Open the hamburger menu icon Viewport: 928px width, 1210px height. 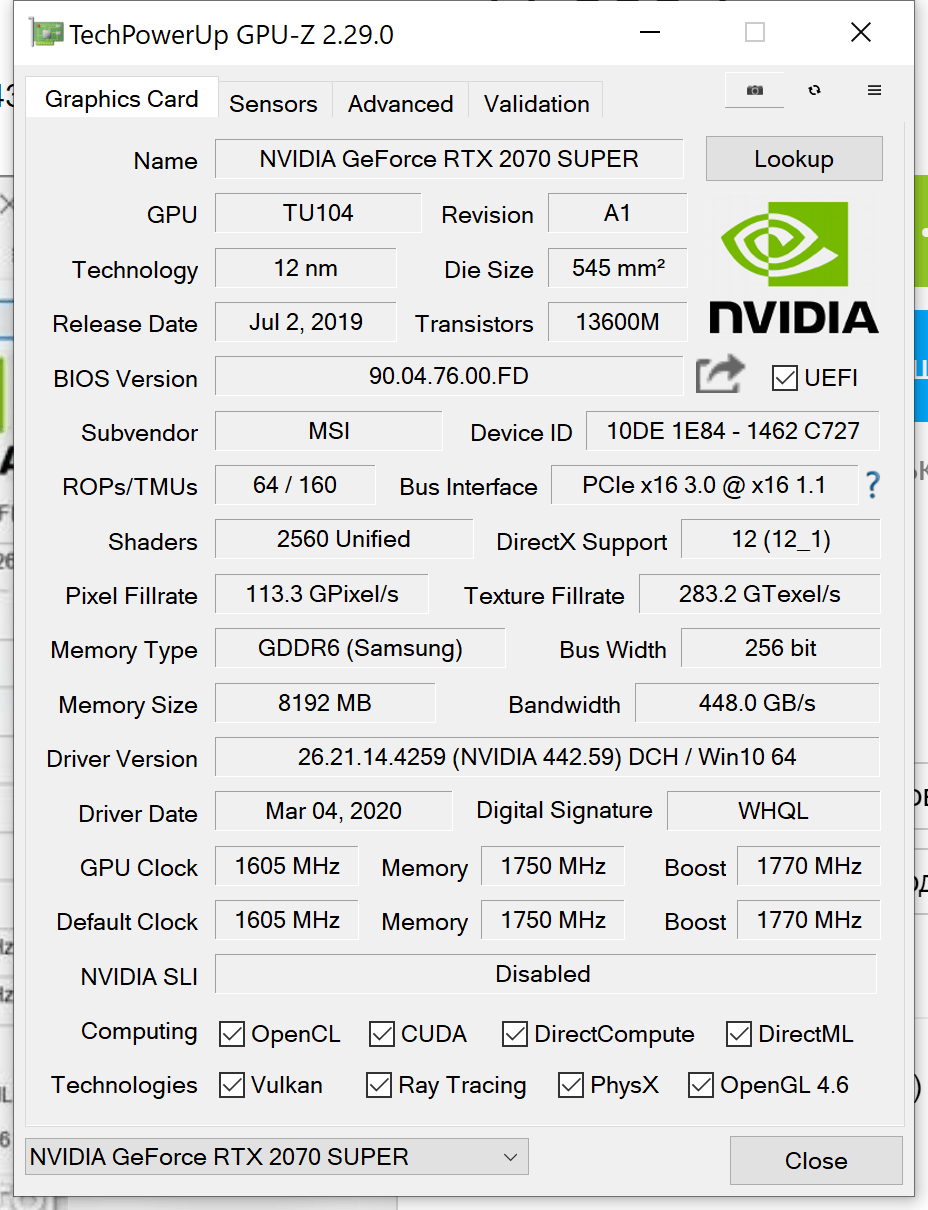click(x=874, y=91)
